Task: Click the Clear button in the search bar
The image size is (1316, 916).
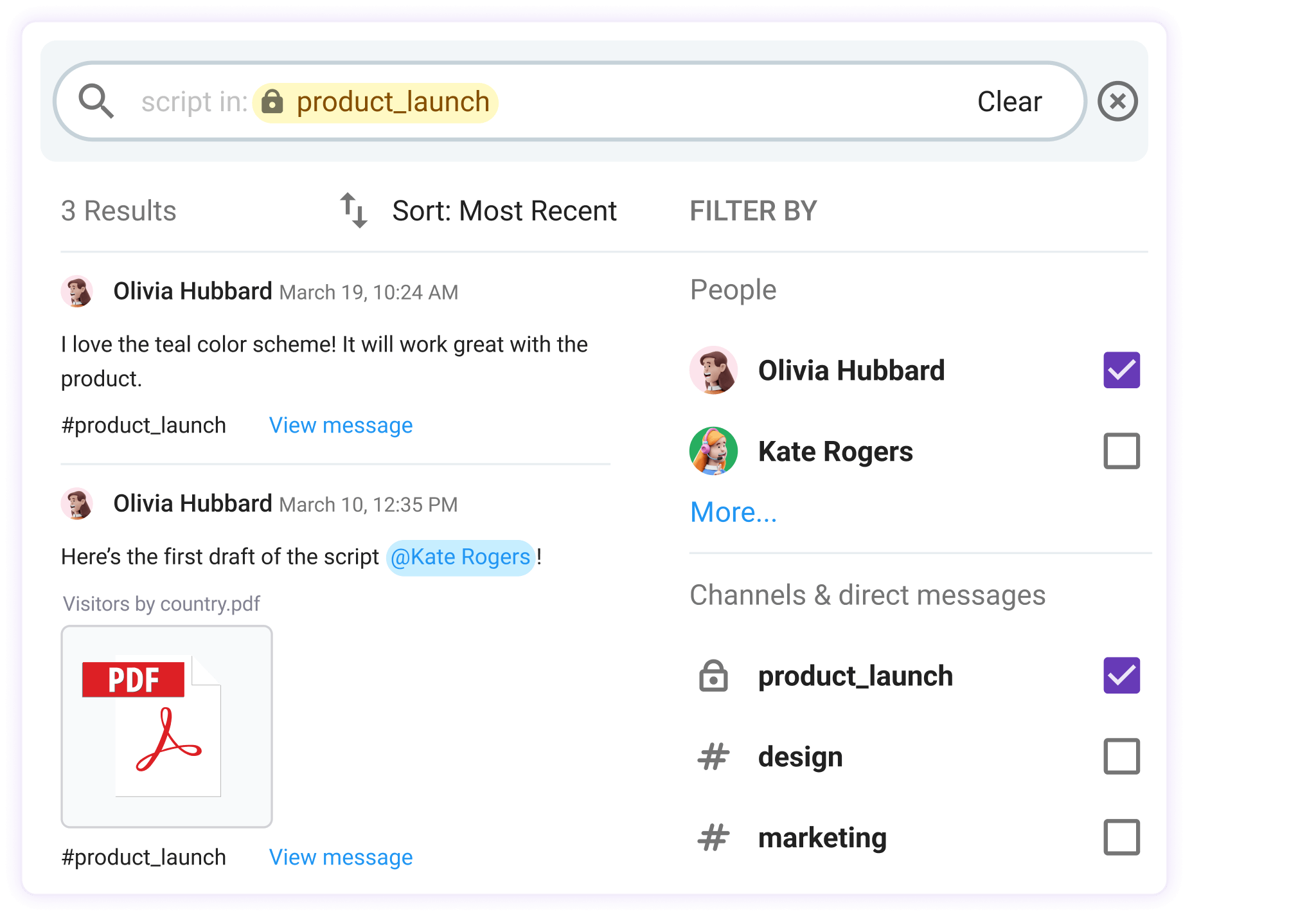Action: pos(1009,101)
